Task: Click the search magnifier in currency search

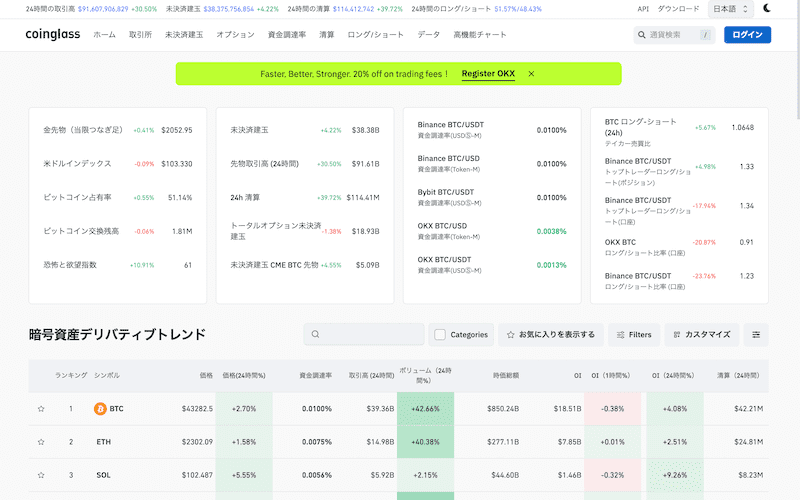Action: click(642, 35)
